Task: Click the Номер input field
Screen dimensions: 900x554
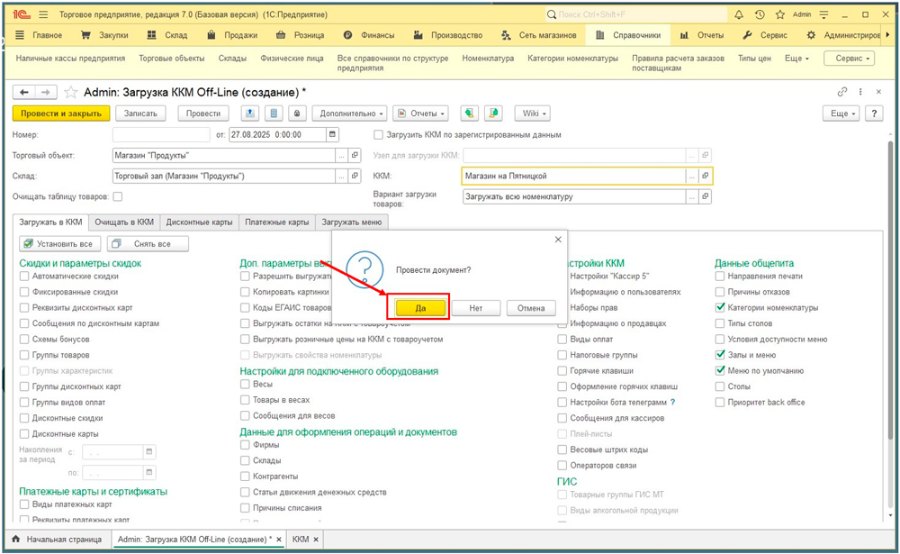Action: 161,135
